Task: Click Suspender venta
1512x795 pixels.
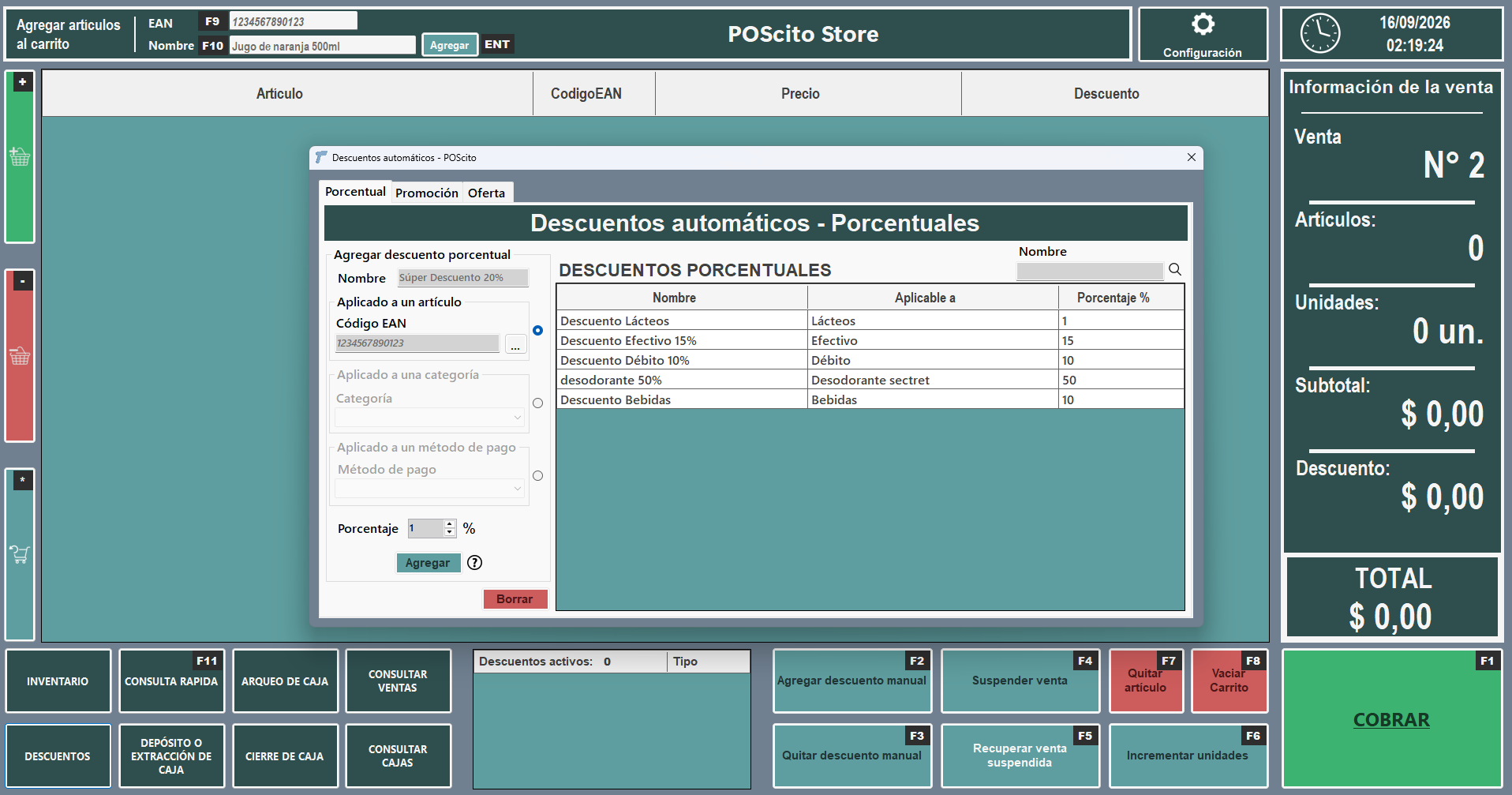Action: tap(1020, 681)
